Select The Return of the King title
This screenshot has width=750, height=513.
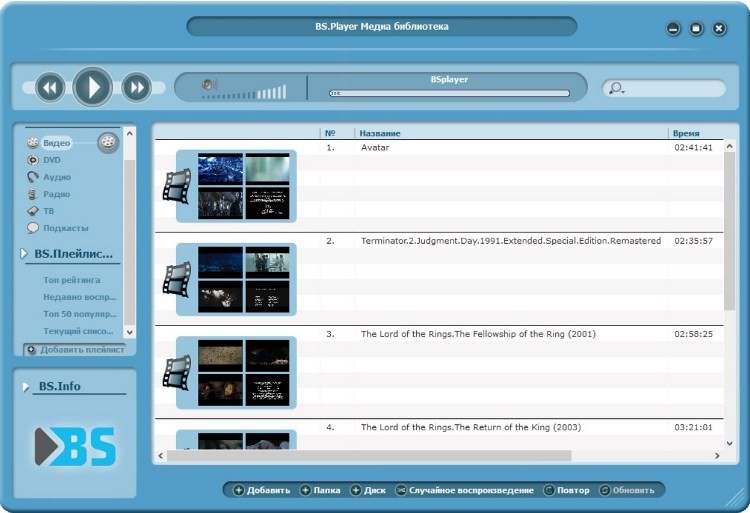[471, 427]
